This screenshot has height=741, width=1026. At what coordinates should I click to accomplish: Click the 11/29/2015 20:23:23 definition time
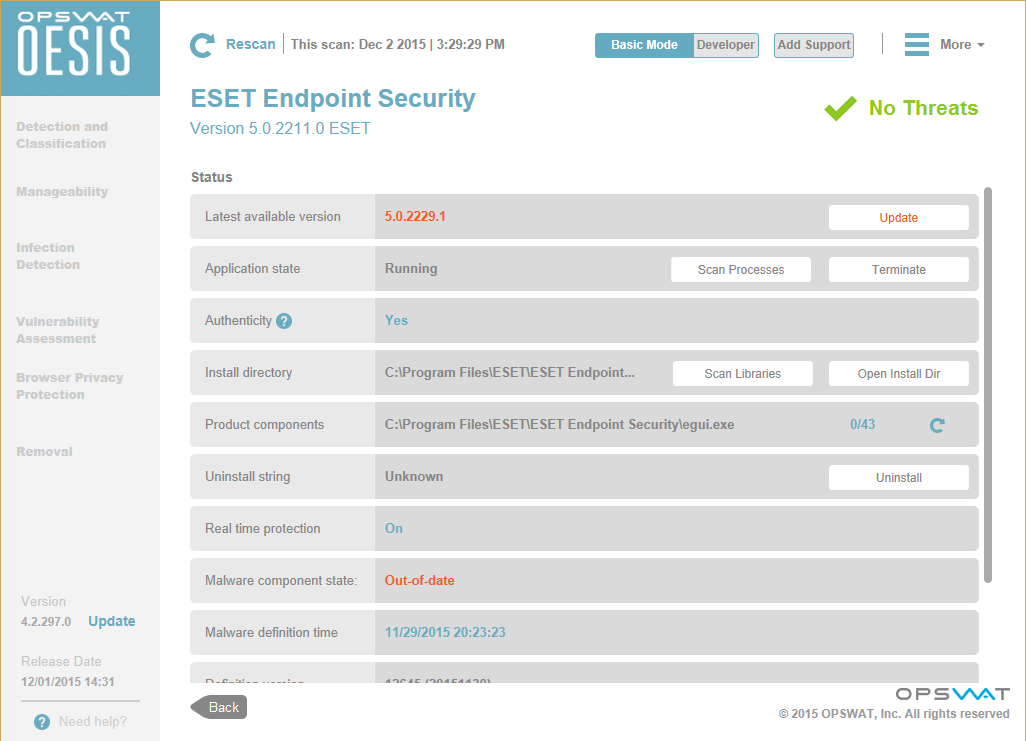pyautogui.click(x=445, y=632)
